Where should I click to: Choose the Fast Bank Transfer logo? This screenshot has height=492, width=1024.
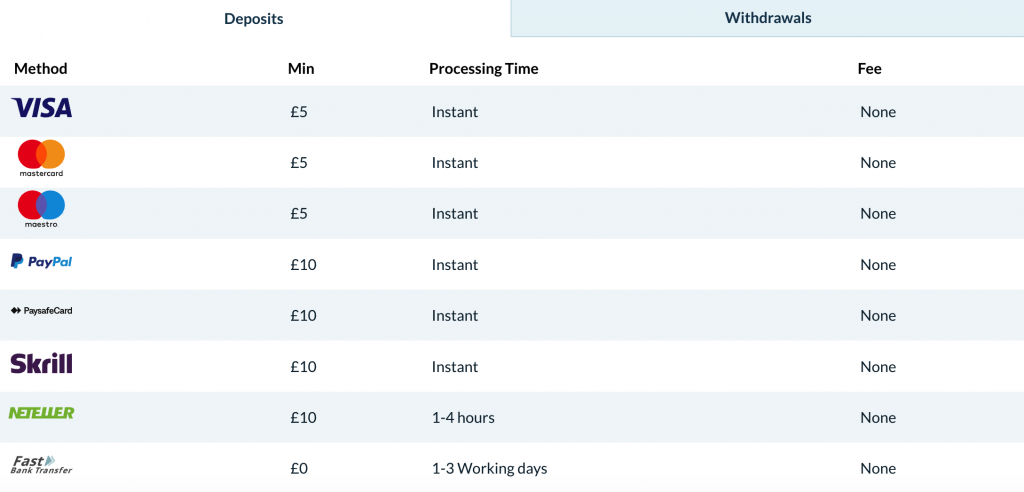point(41,465)
